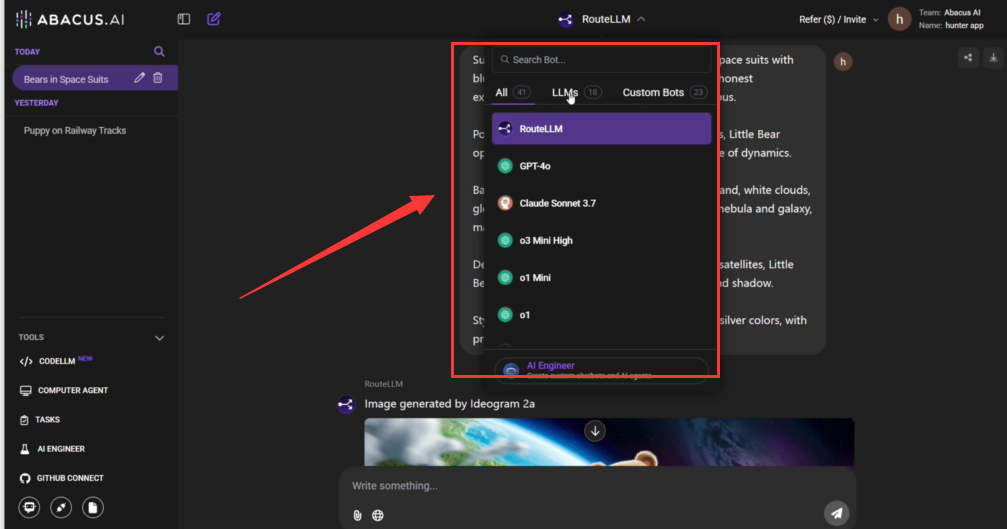
Task: Switch to the LLMs tab
Action: [576, 92]
